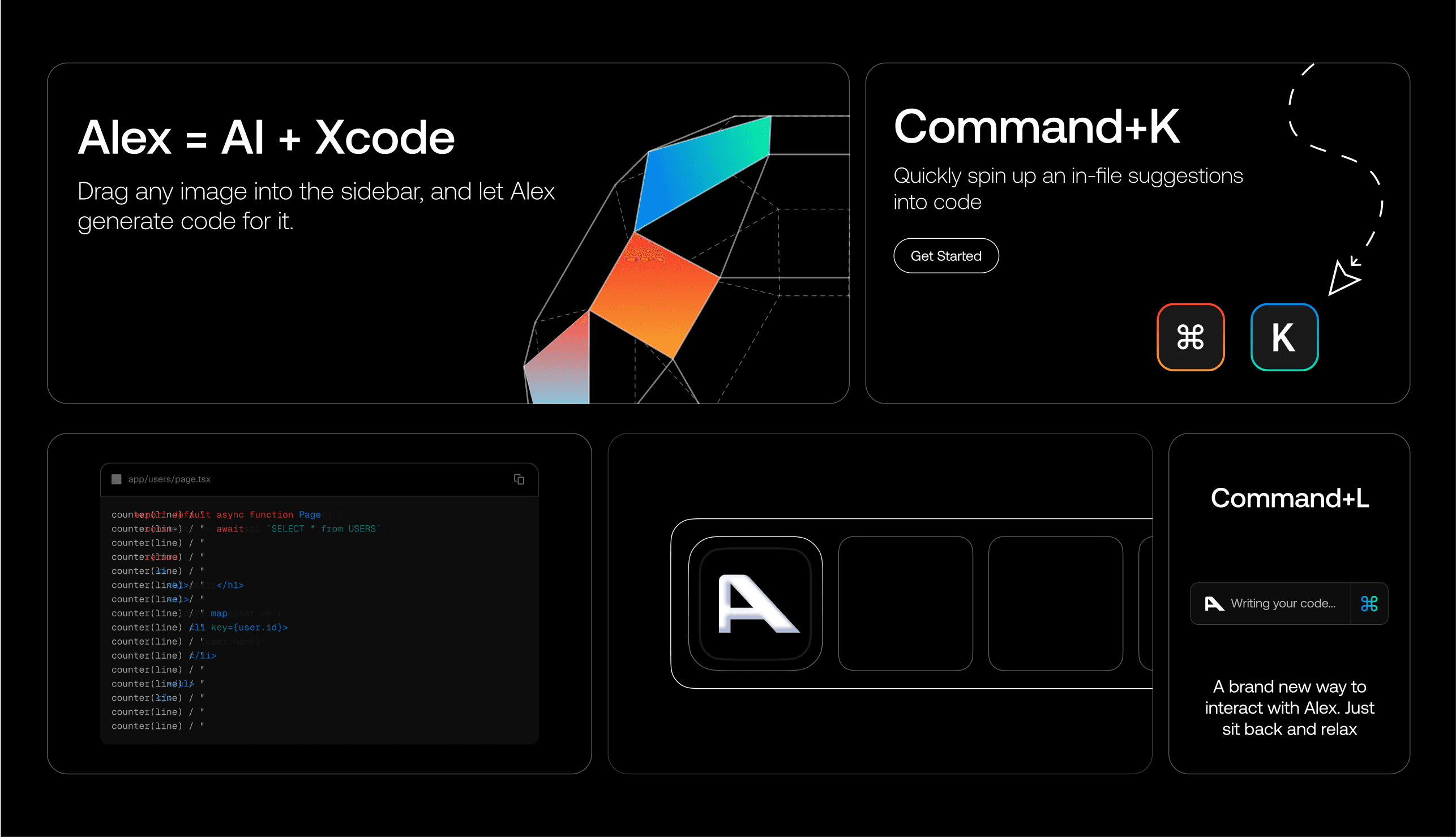Screen dimensions: 1456x837
Task: Click the K key icon with teal border
Action: point(1283,337)
